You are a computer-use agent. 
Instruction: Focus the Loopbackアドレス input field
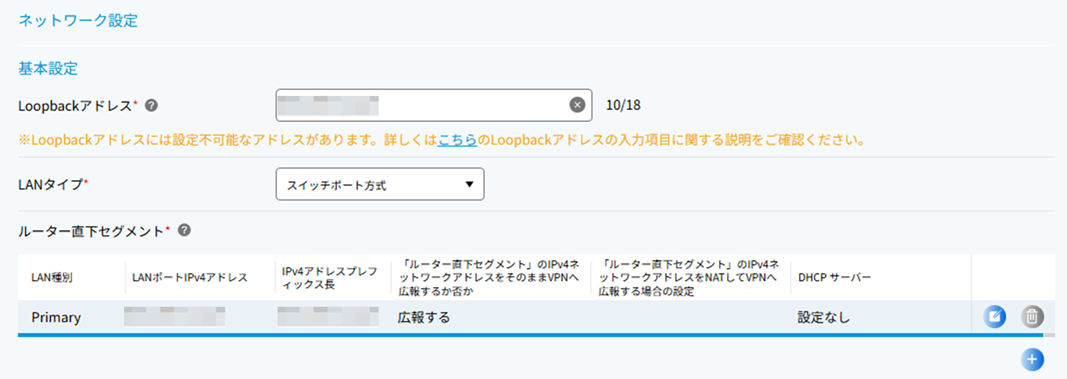tap(433, 105)
